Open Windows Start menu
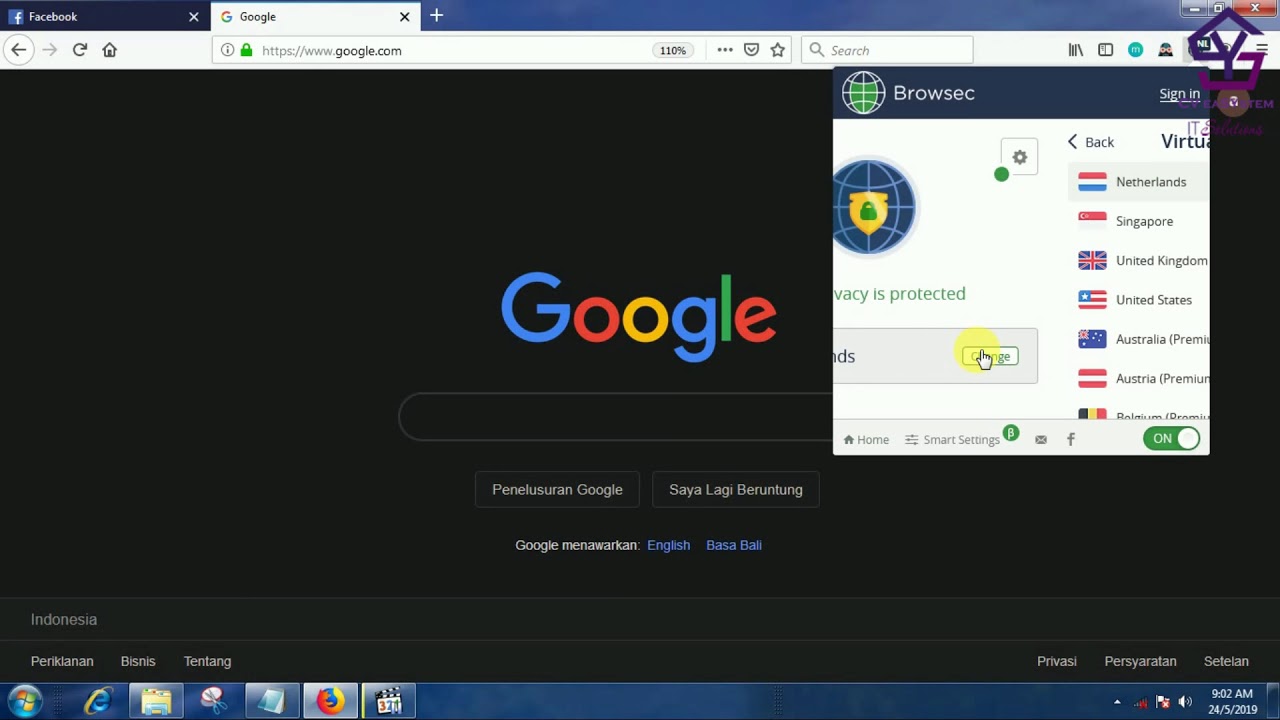The height and width of the screenshot is (720, 1280). [25, 701]
